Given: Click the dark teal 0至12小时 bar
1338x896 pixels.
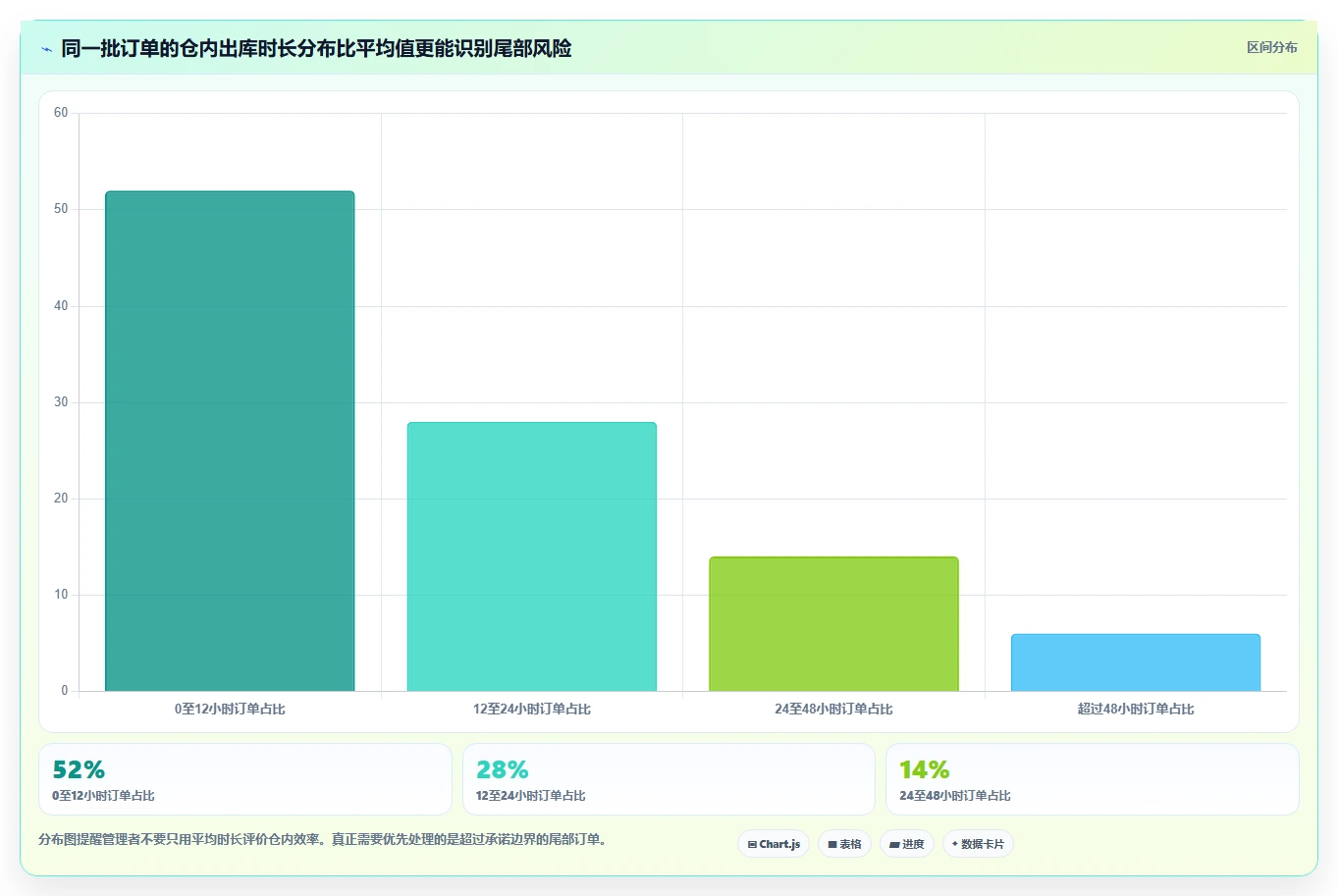Looking at the screenshot, I should [x=230, y=442].
